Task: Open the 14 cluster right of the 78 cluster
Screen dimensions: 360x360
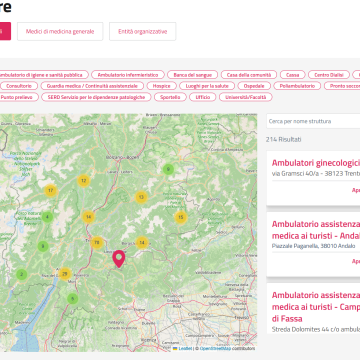Action: [x=142, y=242]
